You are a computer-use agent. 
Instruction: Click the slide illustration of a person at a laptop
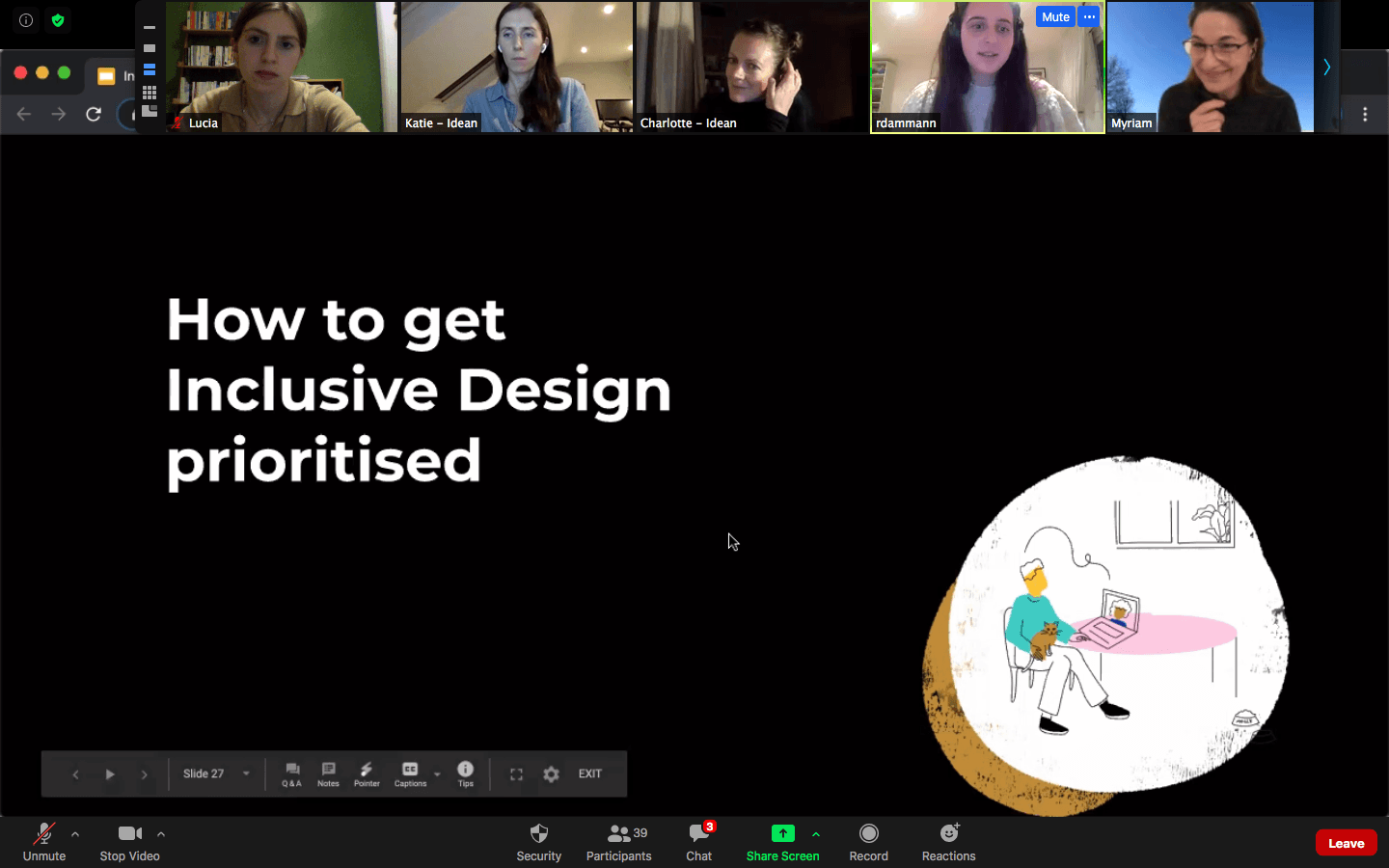click(1106, 637)
